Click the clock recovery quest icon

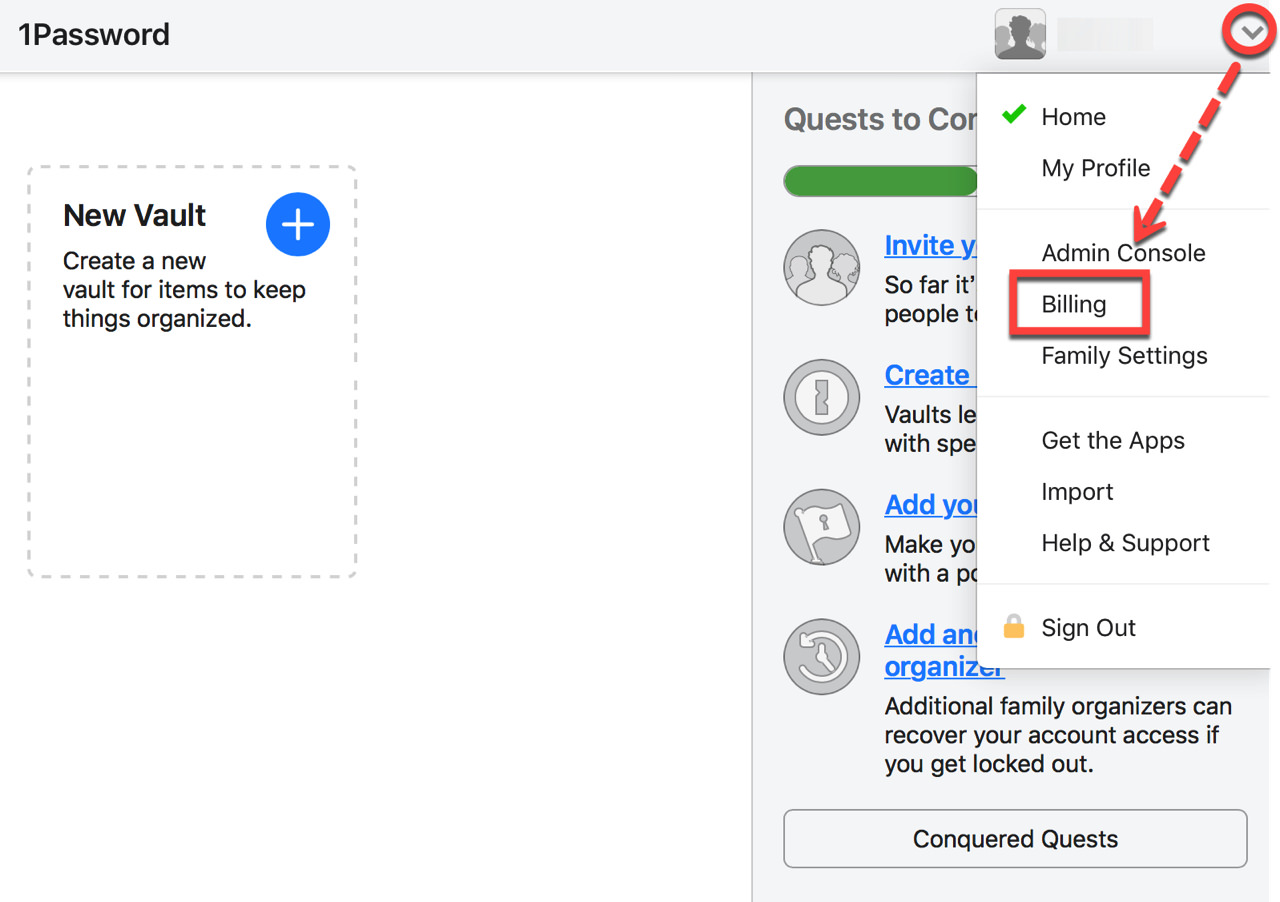click(x=822, y=657)
